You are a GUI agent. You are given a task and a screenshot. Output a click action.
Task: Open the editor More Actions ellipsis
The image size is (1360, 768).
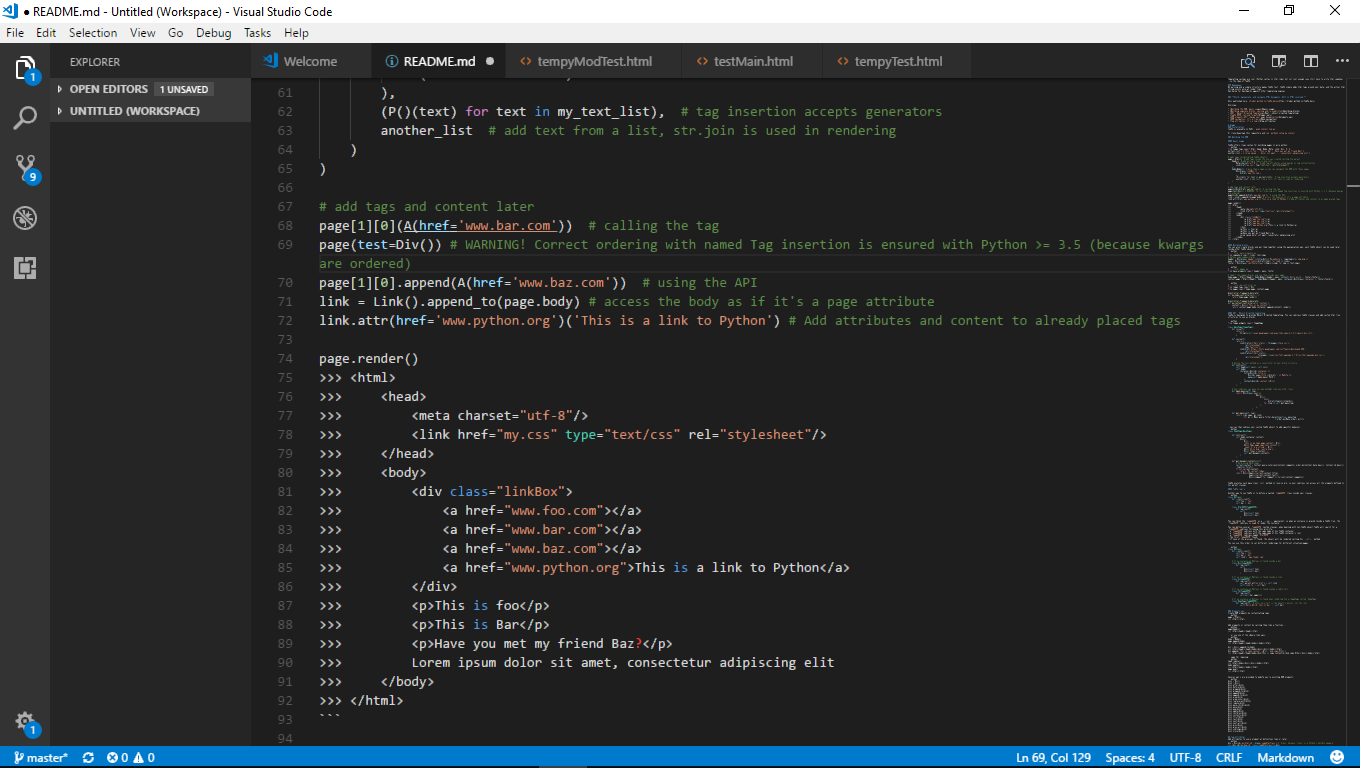click(1340, 61)
